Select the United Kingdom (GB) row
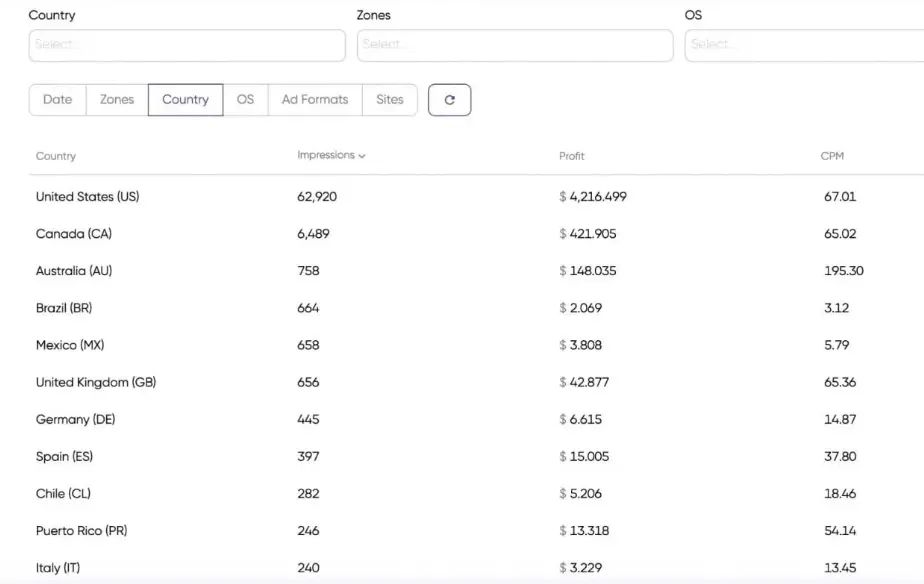The width and height of the screenshot is (924, 584). click(476, 382)
